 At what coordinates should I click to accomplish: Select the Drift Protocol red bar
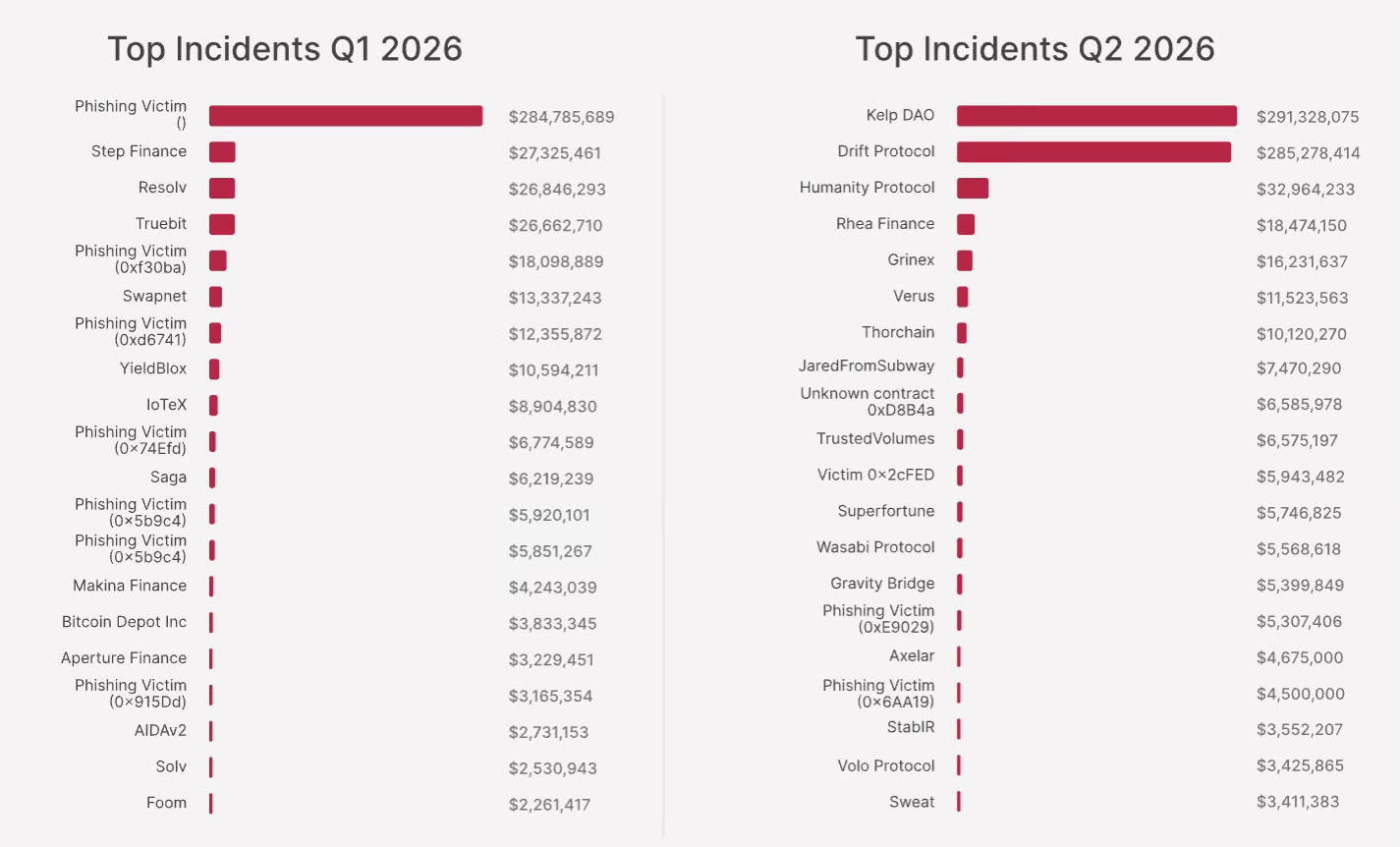click(1093, 152)
